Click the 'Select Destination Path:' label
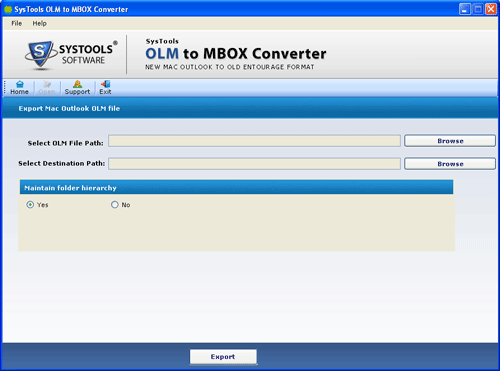500x371 pixels. [62, 163]
